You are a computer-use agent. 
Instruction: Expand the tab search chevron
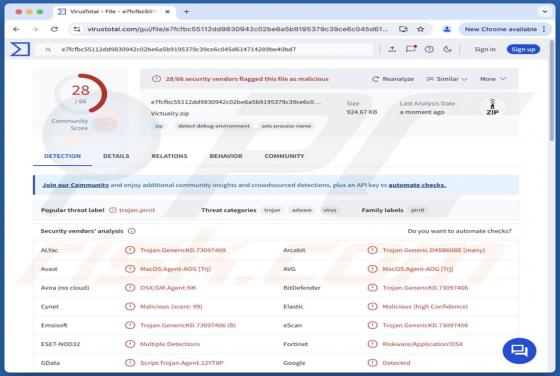(545, 11)
